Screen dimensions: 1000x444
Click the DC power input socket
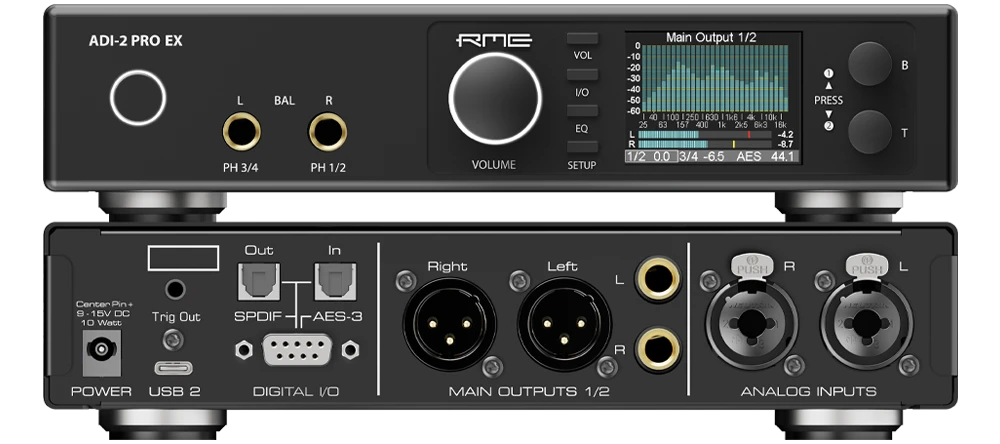[102, 351]
